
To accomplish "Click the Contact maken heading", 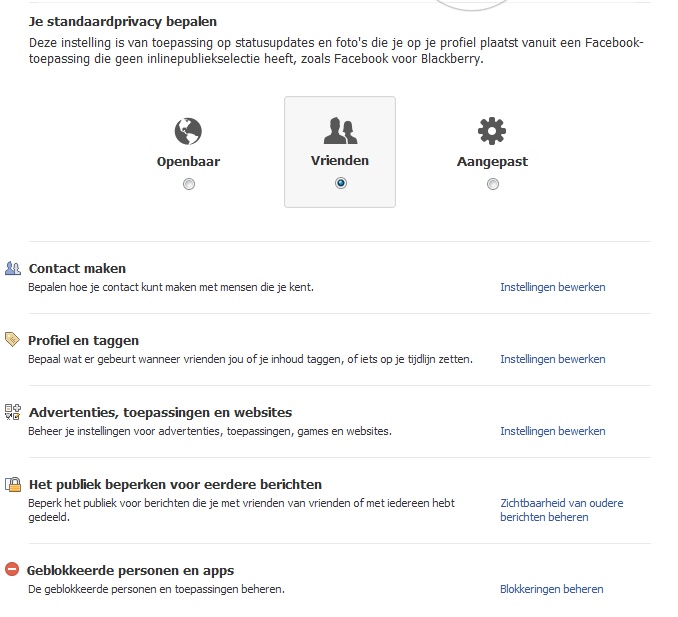I will pyautogui.click(x=77, y=268).
